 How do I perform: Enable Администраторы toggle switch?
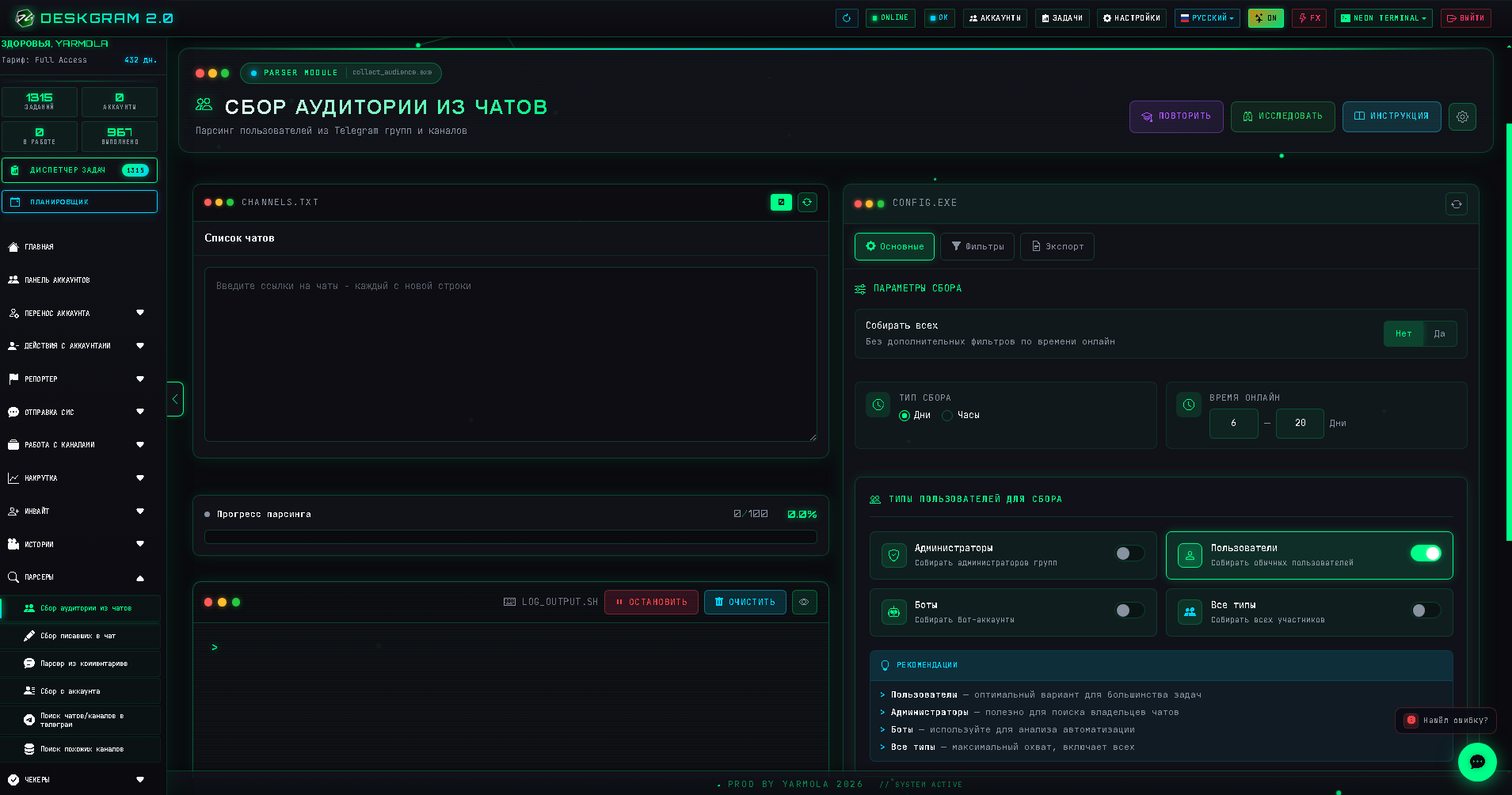click(1129, 553)
